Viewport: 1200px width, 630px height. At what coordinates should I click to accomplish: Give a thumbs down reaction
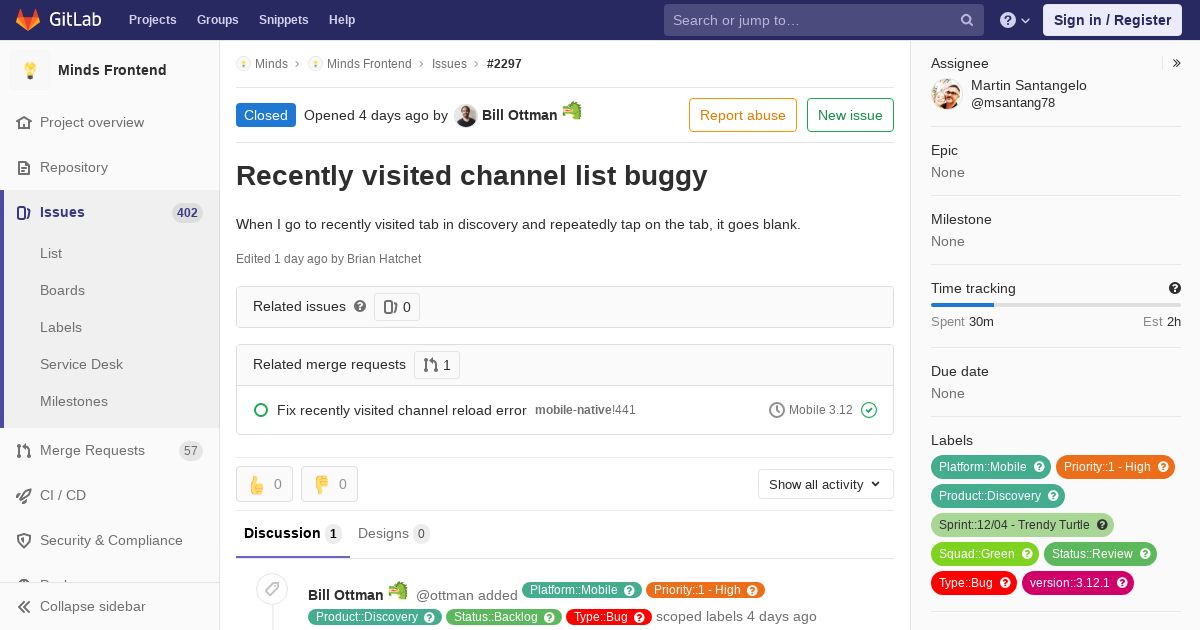tap(330, 484)
